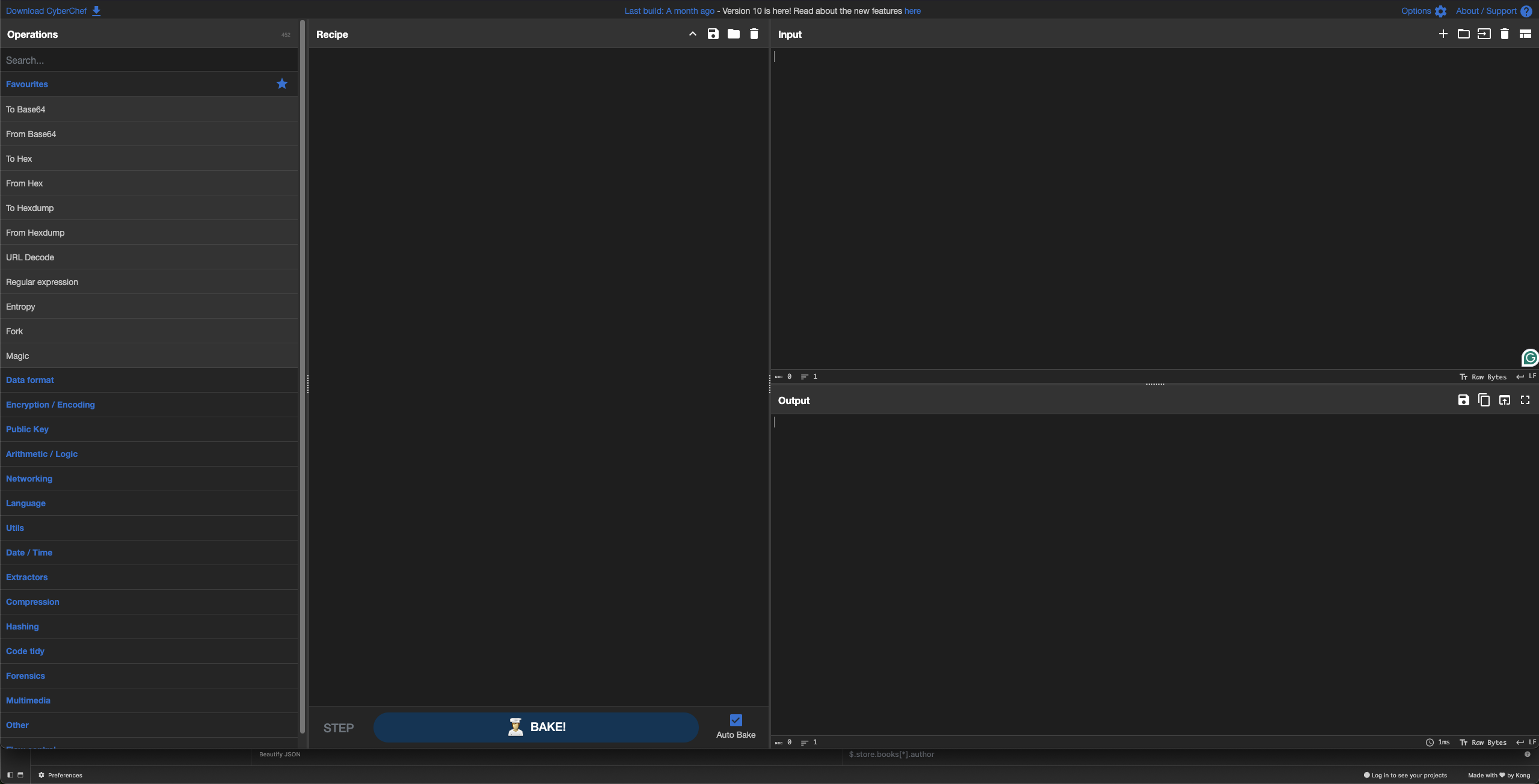Open the input LF end-of-line dropdown

[x=1526, y=376]
